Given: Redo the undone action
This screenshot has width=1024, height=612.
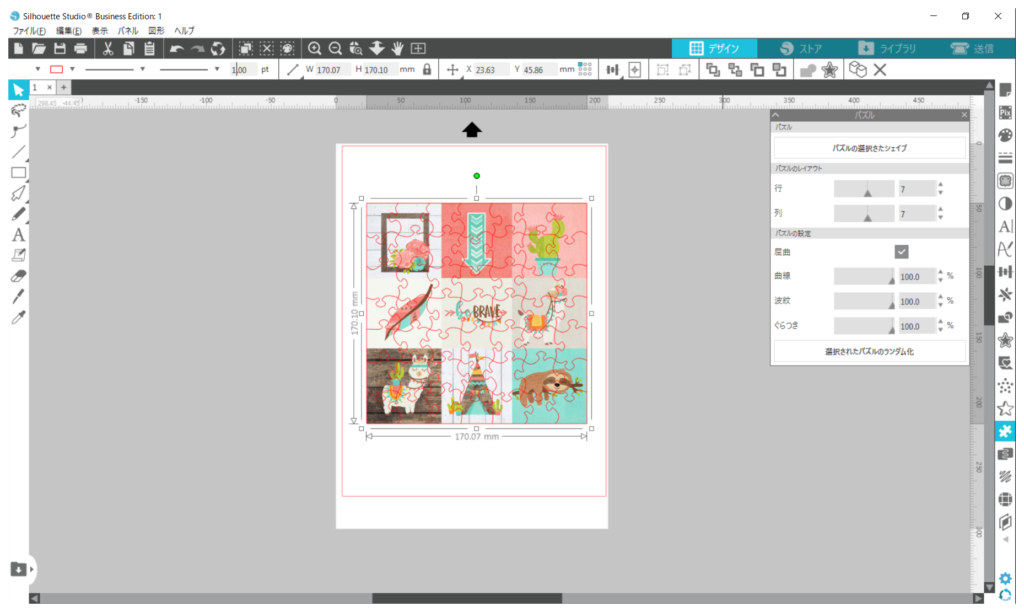Looking at the screenshot, I should [197, 48].
